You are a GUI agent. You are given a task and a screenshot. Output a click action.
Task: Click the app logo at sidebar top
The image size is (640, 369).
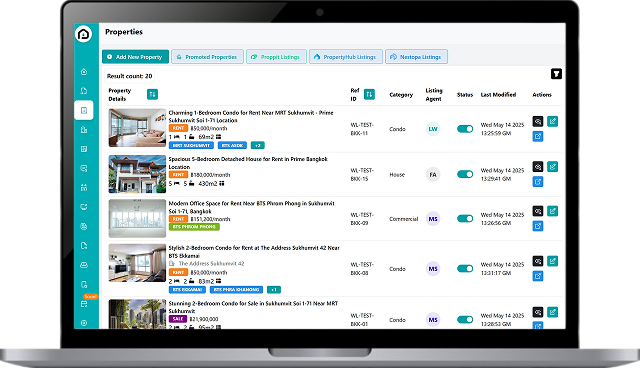pyautogui.click(x=84, y=34)
